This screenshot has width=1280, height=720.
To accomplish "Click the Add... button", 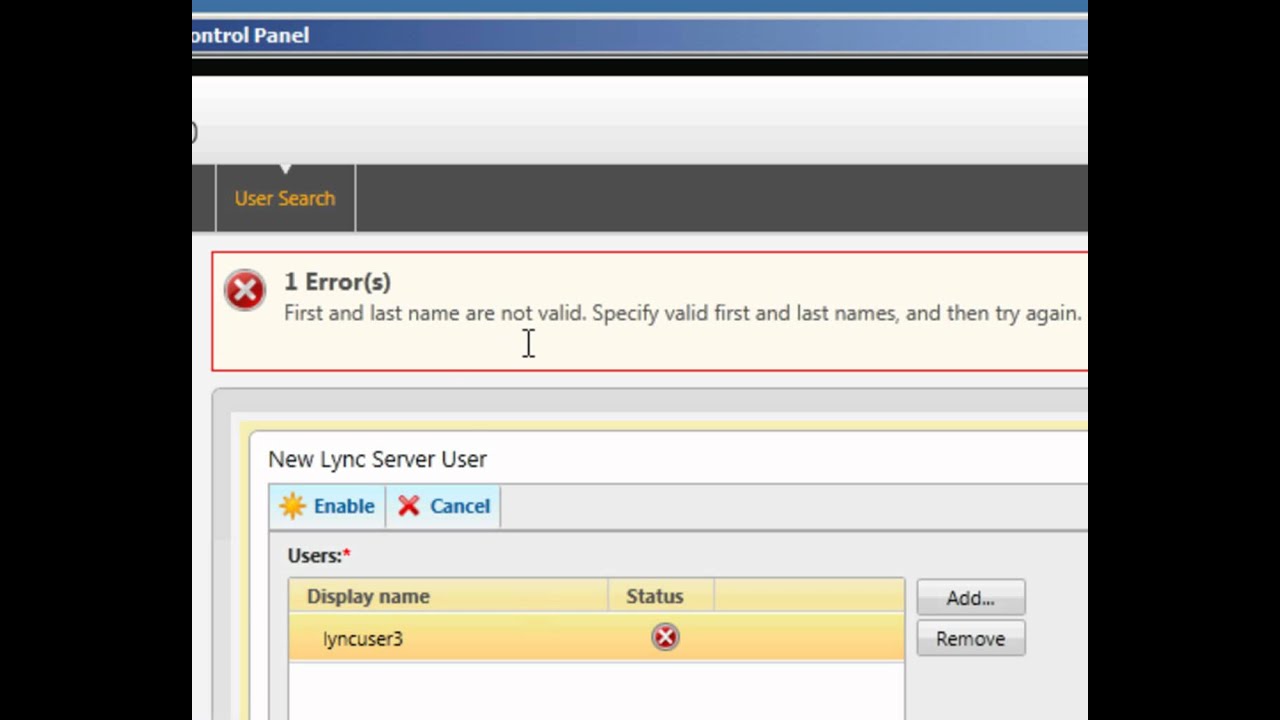I will tap(970, 598).
